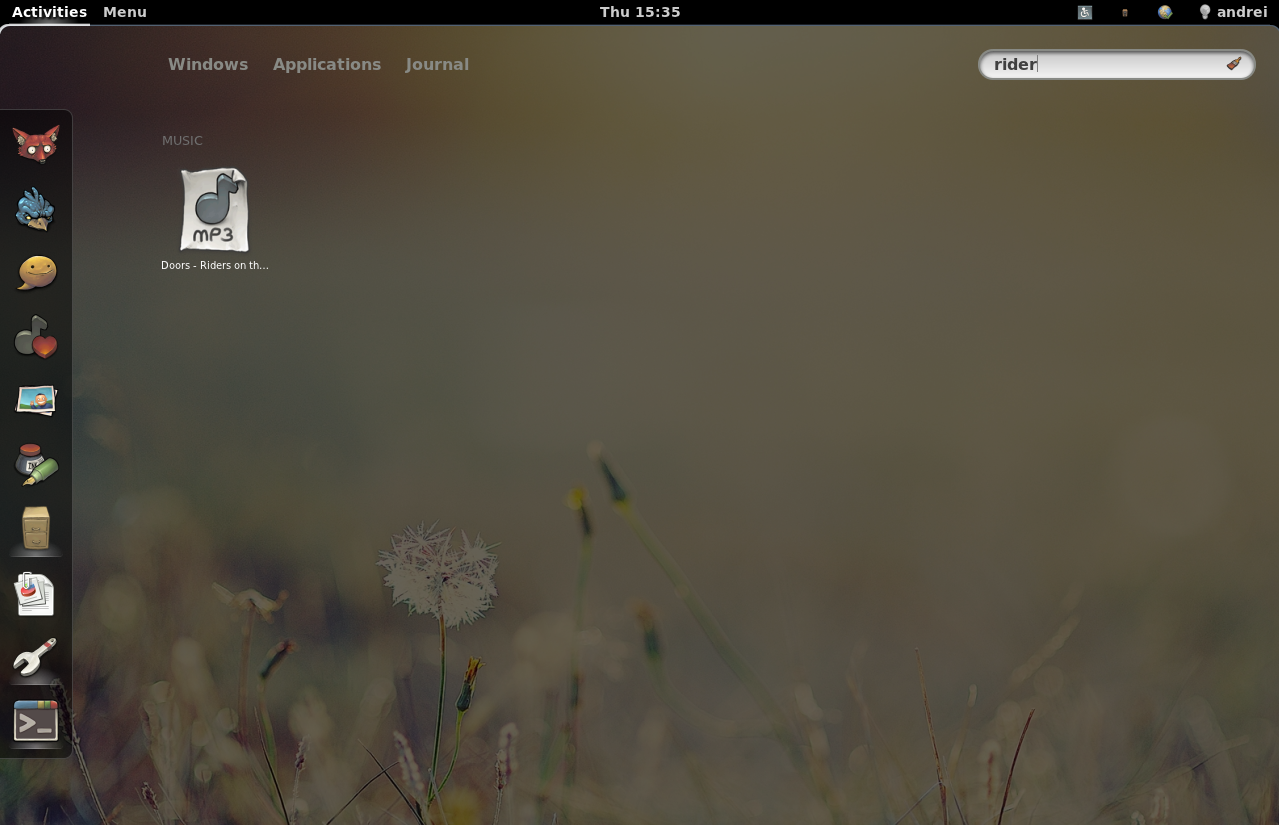Clear the search with the brush icon
The width and height of the screenshot is (1279, 825).
coord(1233,64)
